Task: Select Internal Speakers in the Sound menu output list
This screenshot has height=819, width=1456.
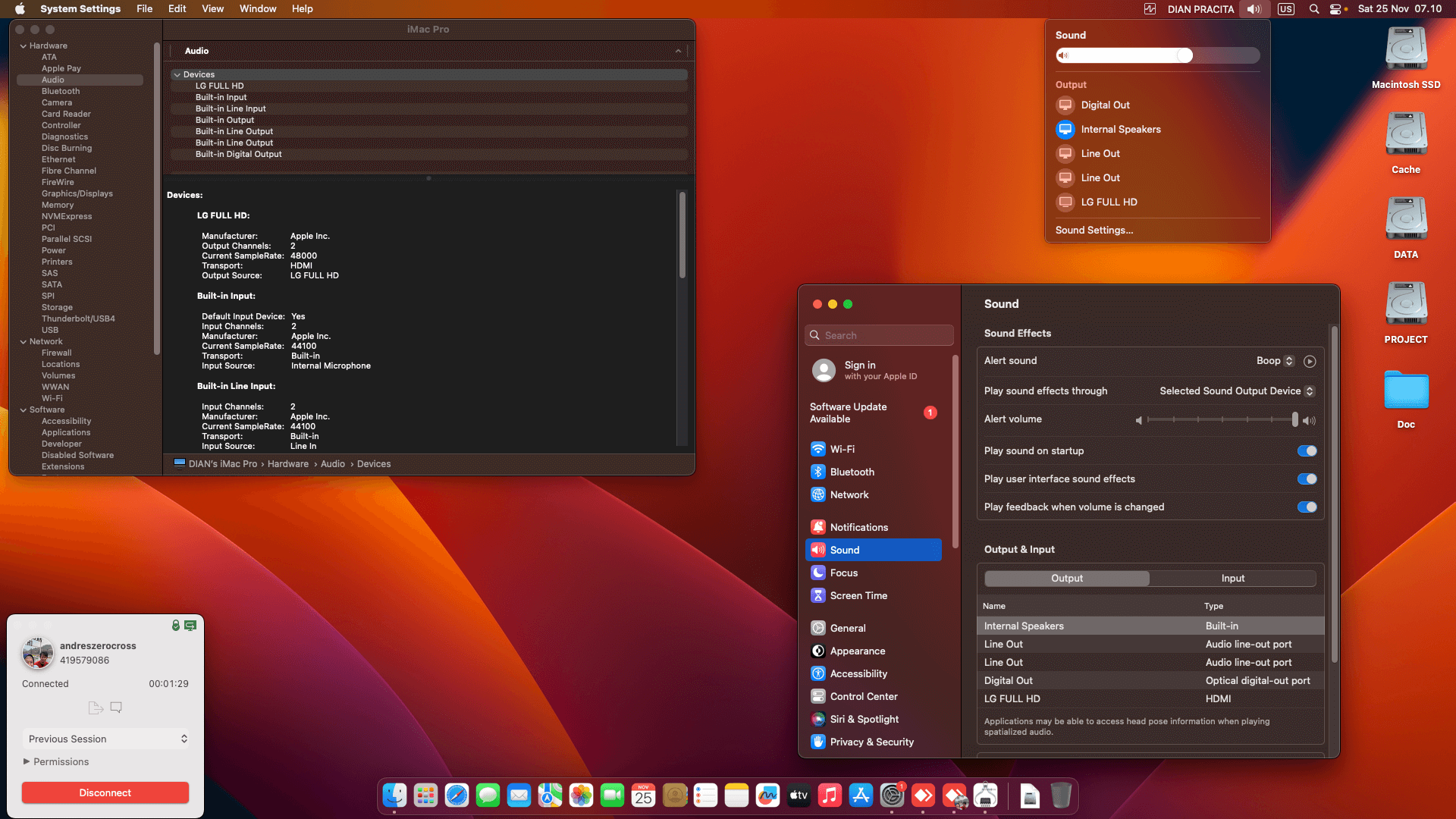Action: coord(1157,130)
